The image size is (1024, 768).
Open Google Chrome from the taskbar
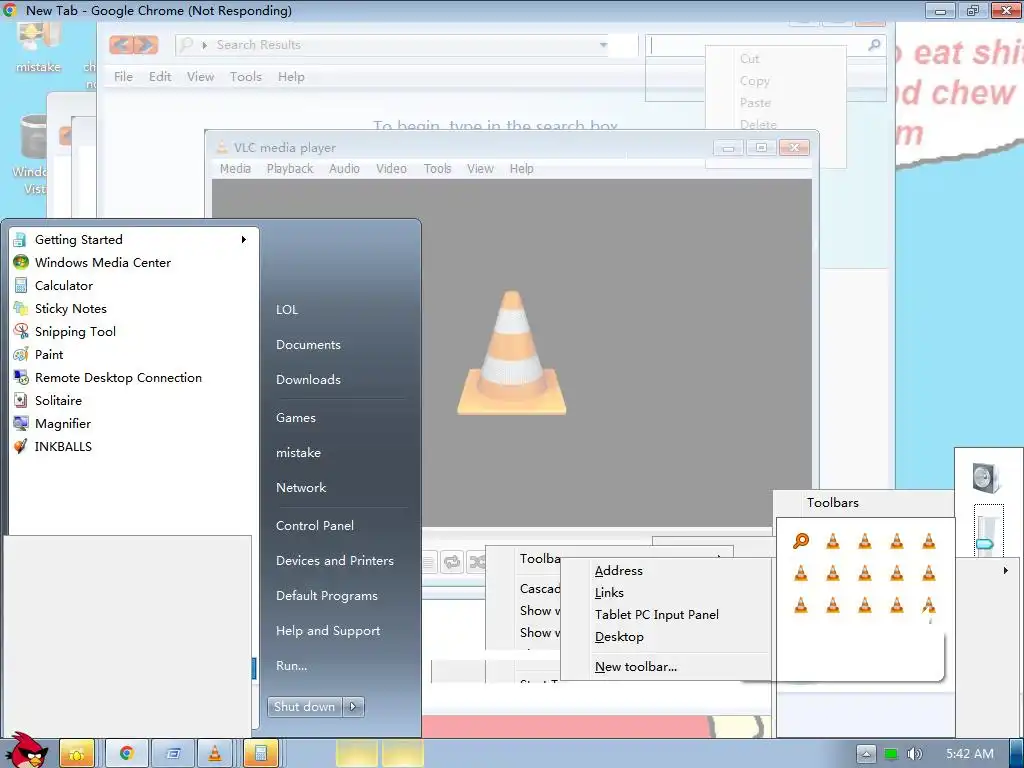coord(127,754)
